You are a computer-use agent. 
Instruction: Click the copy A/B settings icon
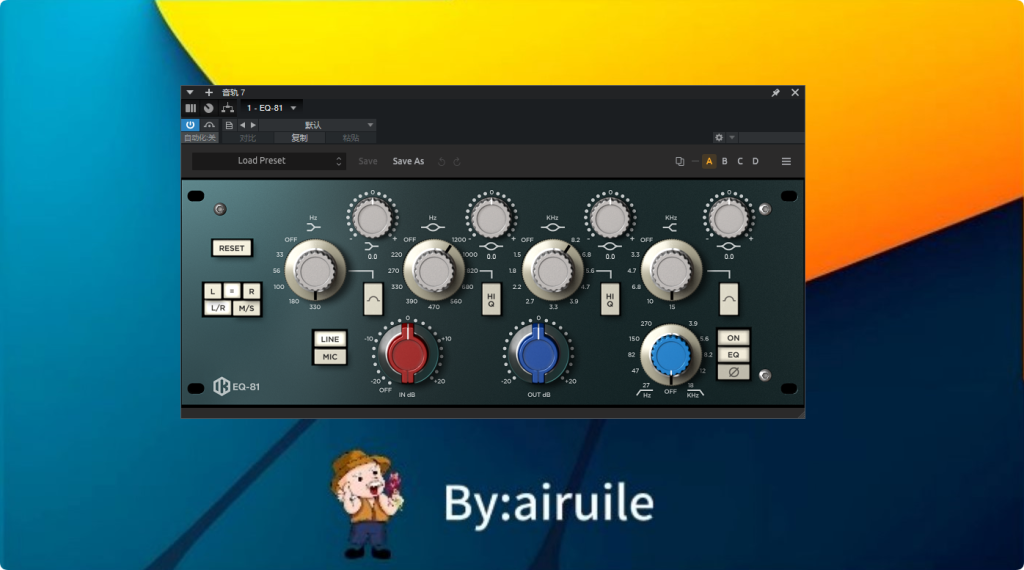(680, 161)
